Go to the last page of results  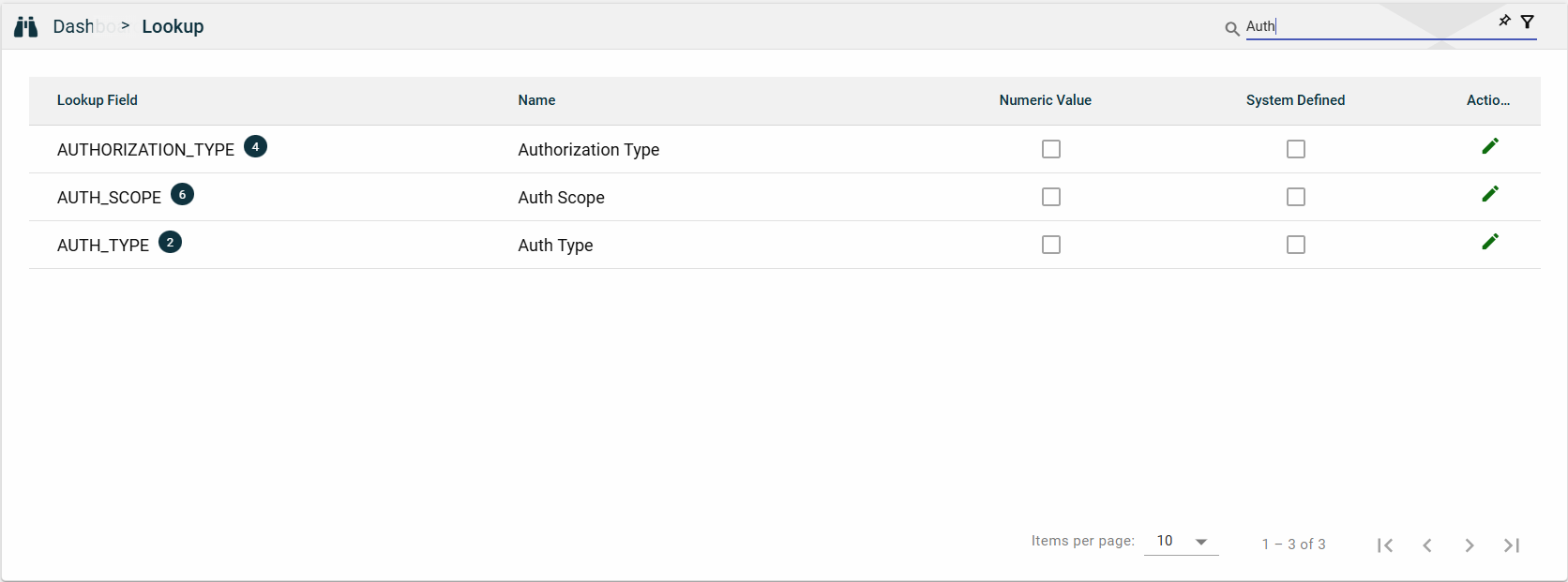pos(1512,545)
